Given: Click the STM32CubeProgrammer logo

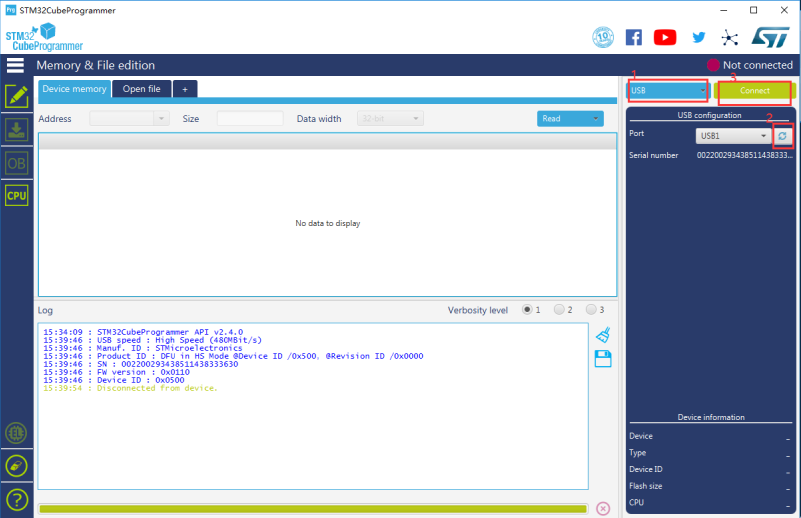Looking at the screenshot, I should [x=44, y=37].
